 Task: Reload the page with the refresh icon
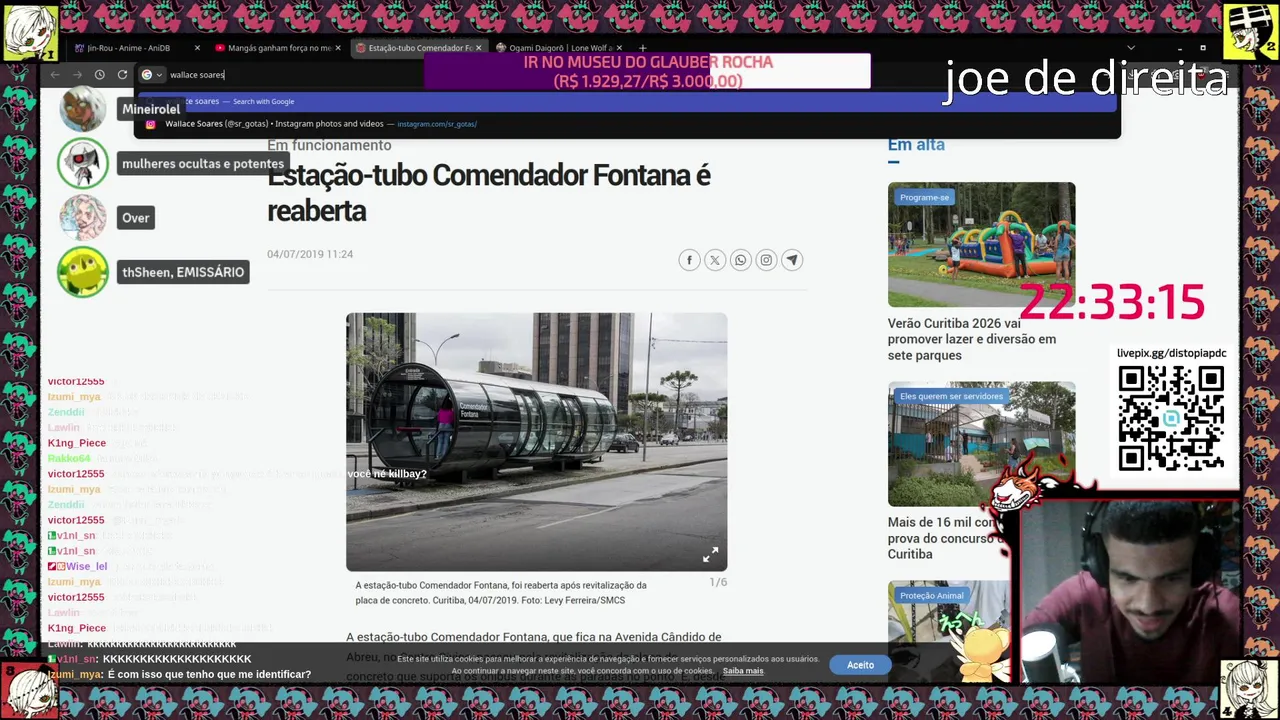point(122,75)
